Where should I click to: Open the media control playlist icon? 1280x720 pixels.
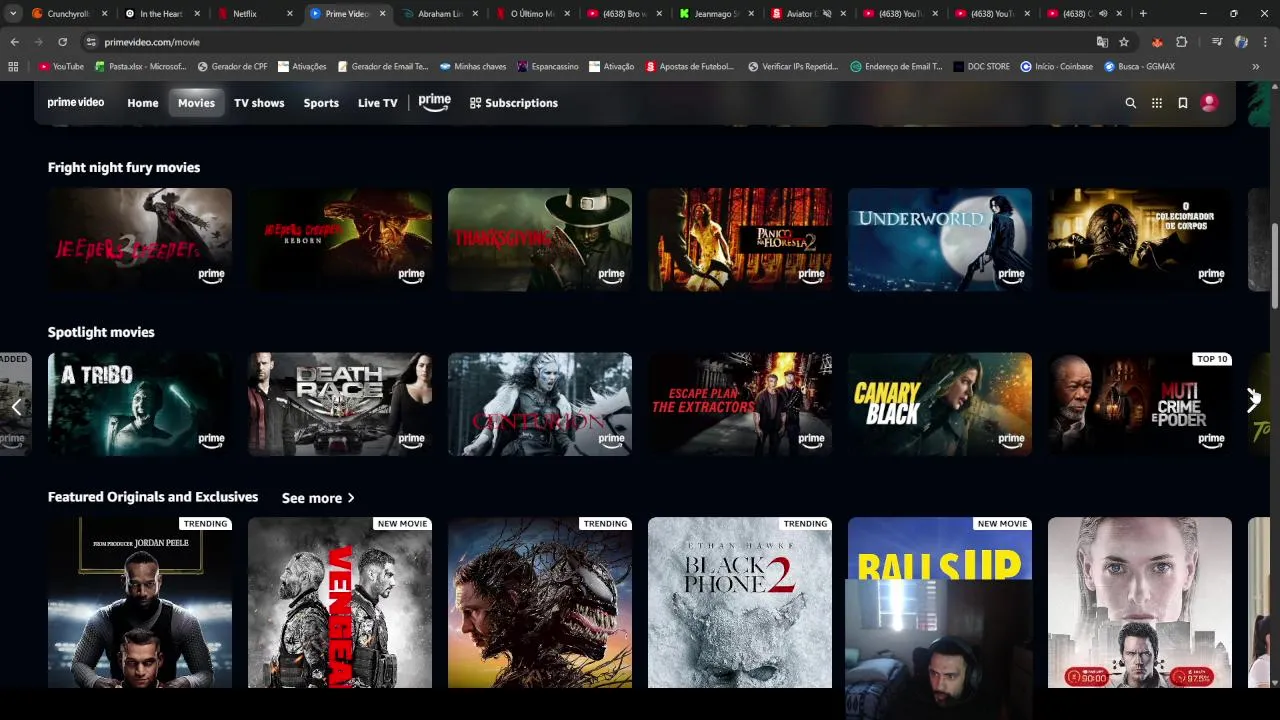[1217, 42]
